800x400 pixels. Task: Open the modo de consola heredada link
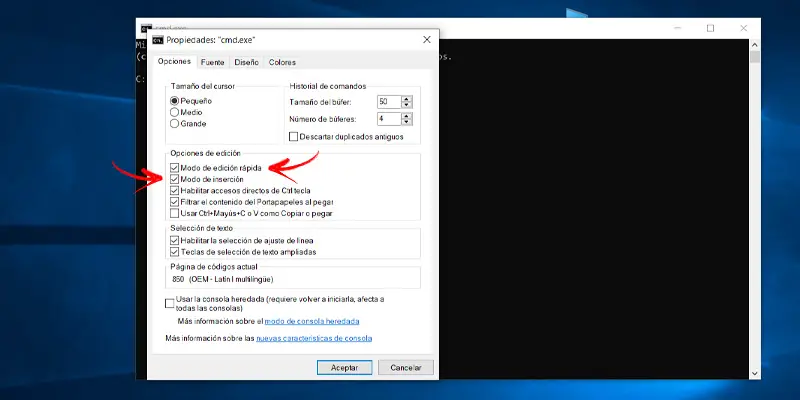coord(312,321)
